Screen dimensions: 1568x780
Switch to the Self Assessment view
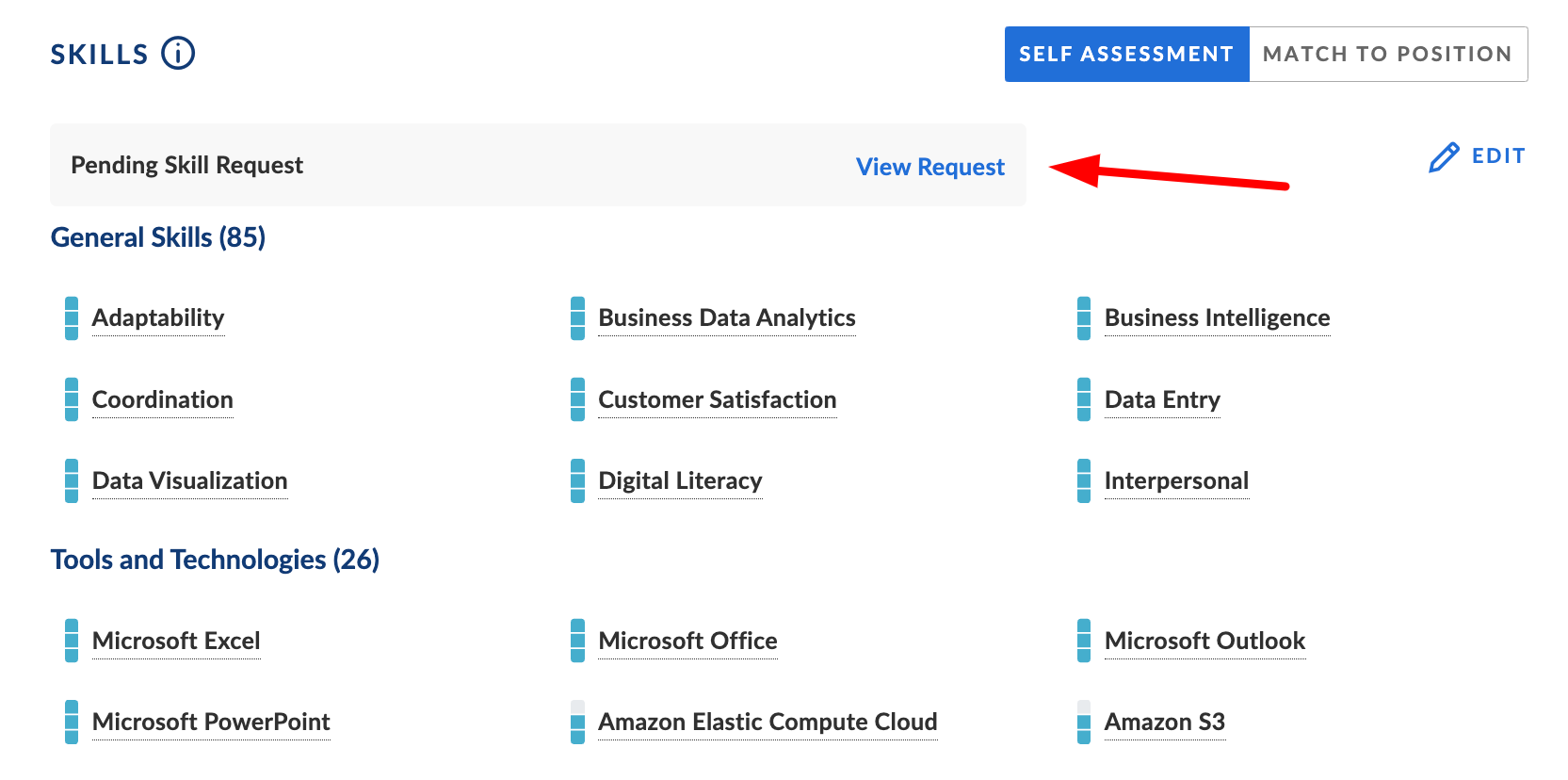[1126, 55]
